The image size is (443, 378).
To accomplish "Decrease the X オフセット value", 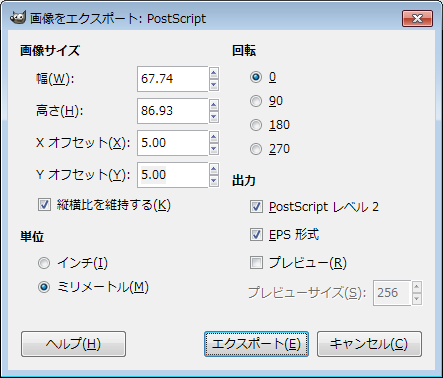I will pyautogui.click(x=214, y=149).
